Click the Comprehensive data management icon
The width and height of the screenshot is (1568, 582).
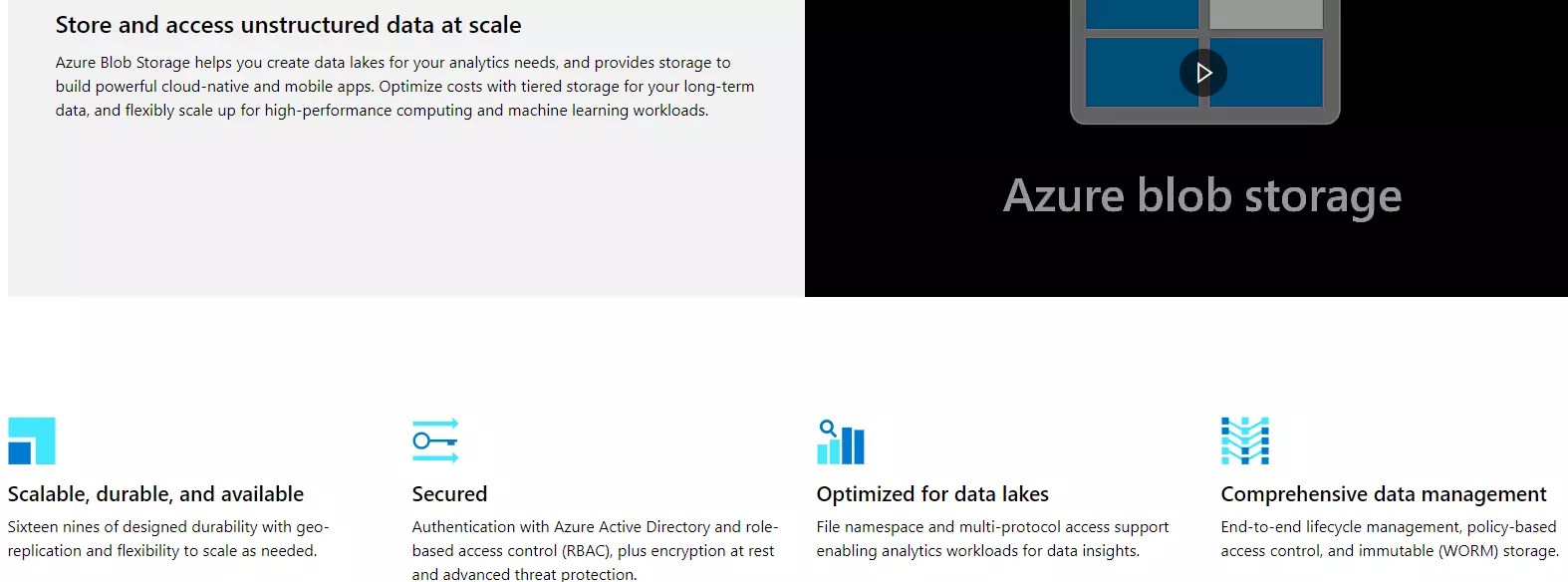[x=1243, y=440]
